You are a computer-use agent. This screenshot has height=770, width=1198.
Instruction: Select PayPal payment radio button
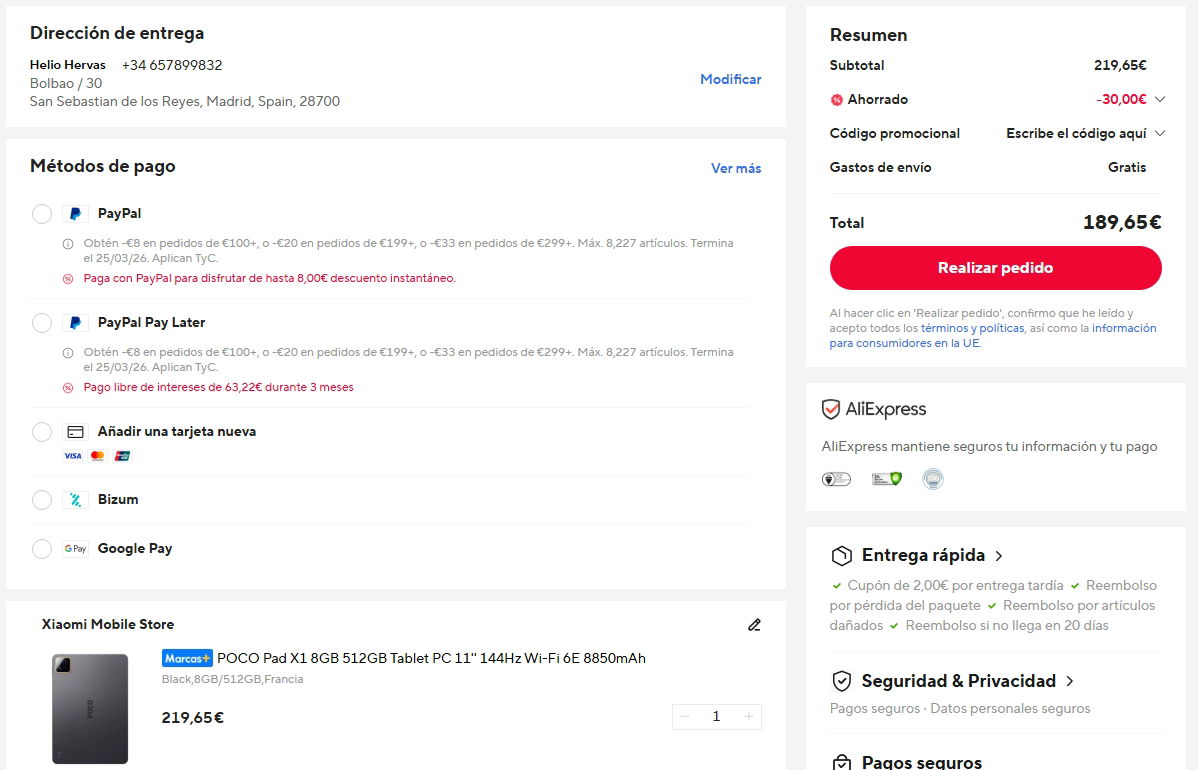(x=42, y=214)
